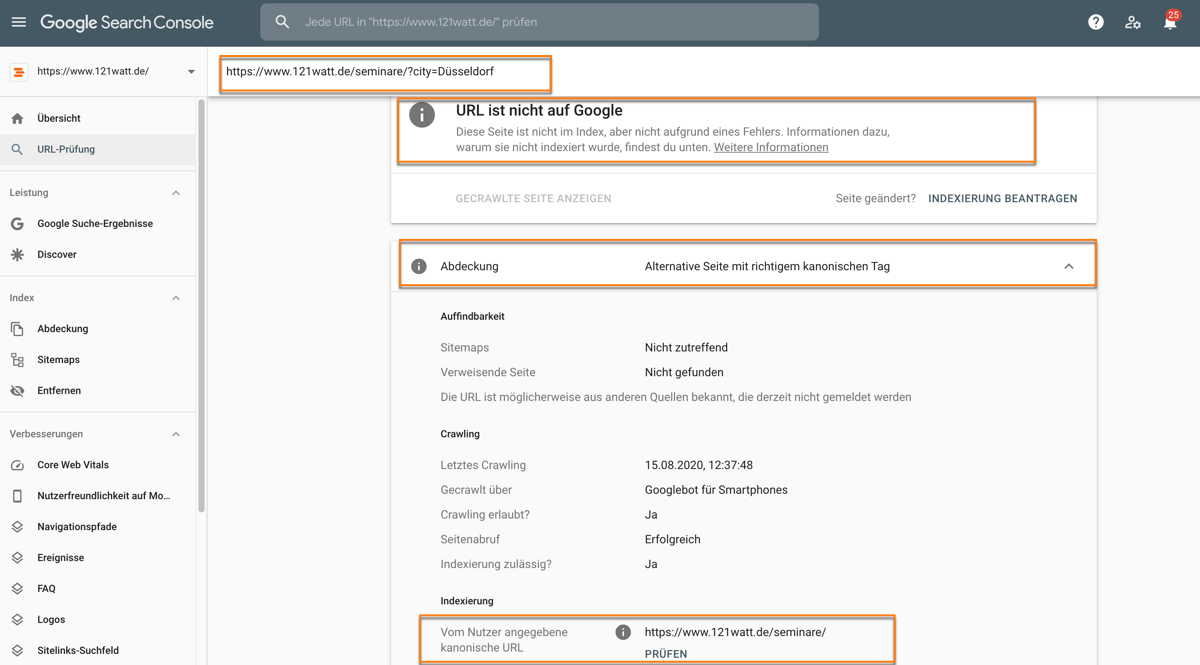Collapse the Abdeckung details card chevron

[1069, 267]
